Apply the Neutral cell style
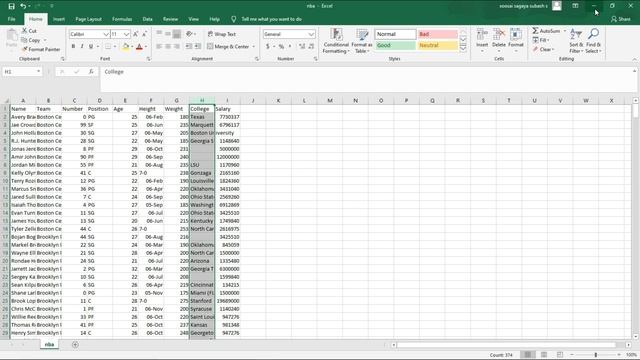This screenshot has height=360, width=640. coord(438,45)
